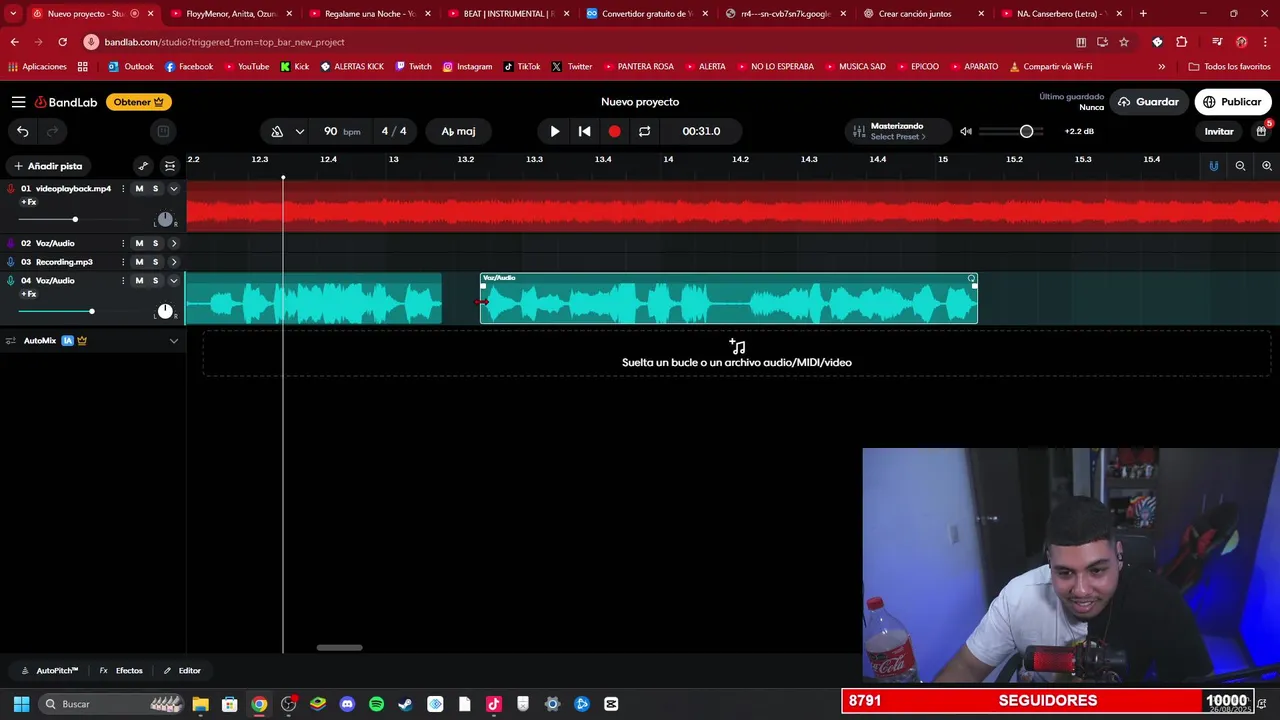Image resolution: width=1280 pixels, height=720 pixels.
Task: Click microphone icon of videoplayback.mp4 track
Action: click(11, 189)
